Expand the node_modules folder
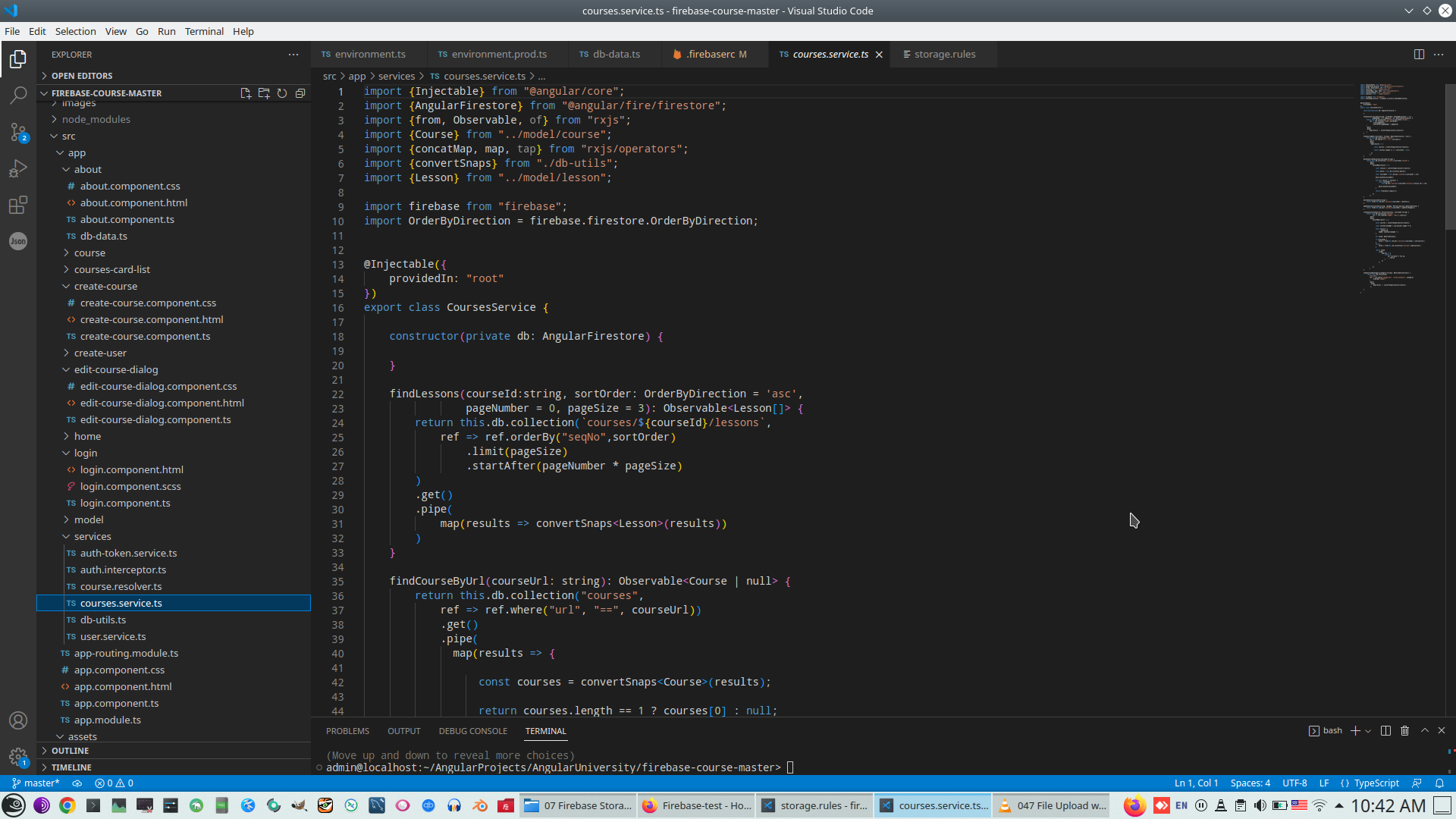 click(x=96, y=120)
